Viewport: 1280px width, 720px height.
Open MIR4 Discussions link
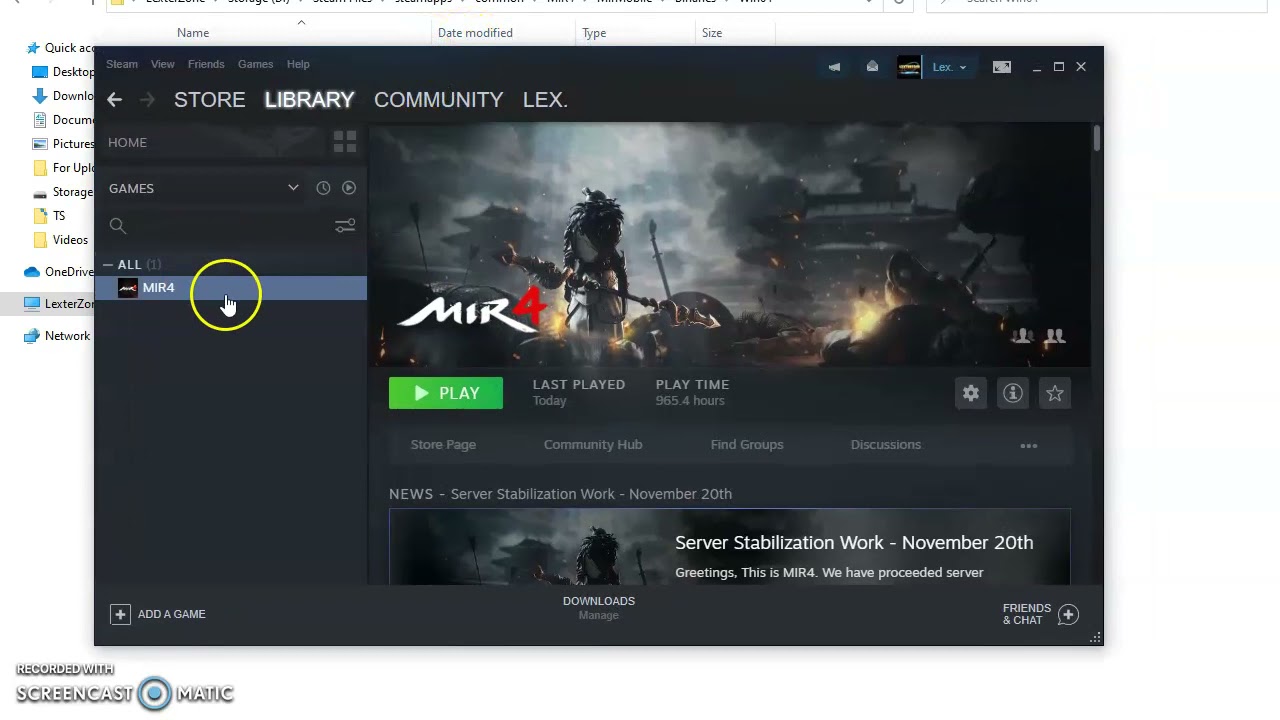(x=886, y=445)
